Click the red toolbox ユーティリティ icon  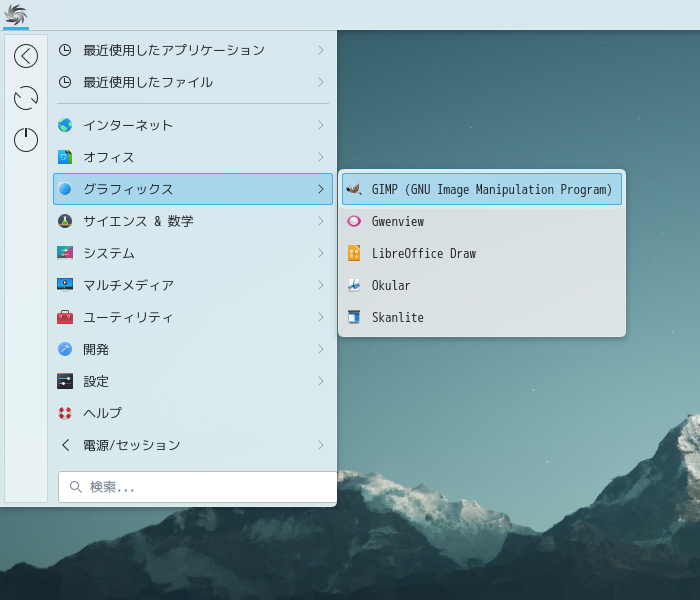(x=65, y=317)
